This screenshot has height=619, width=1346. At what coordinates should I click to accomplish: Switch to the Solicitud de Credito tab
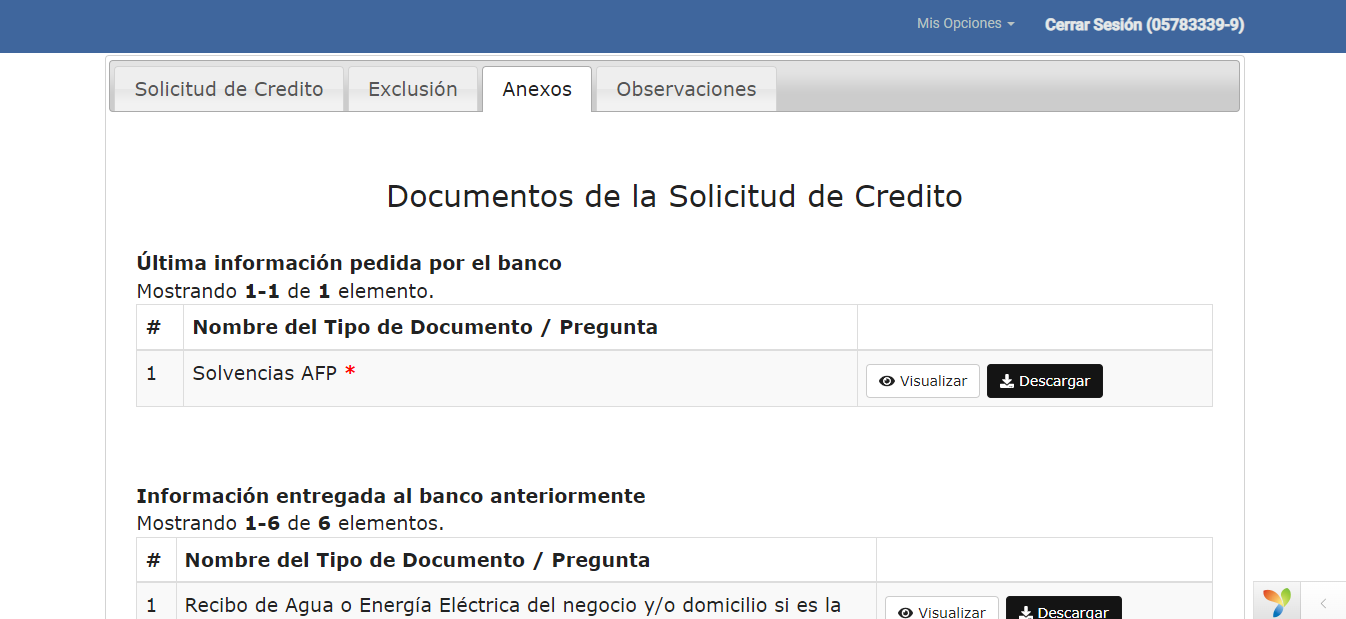[229, 89]
